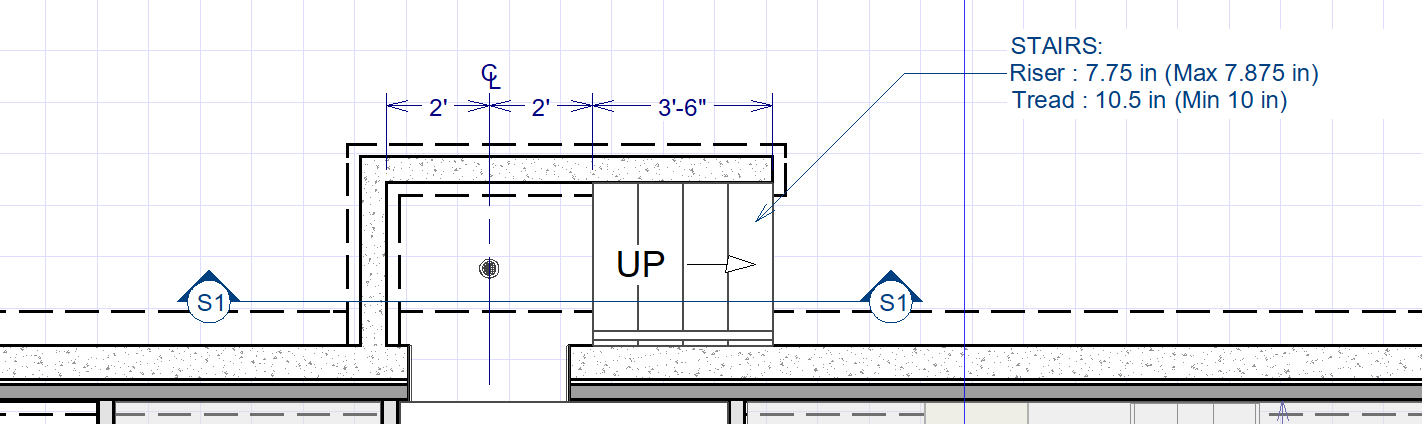Select the leader arrowhead pointing at stairs
Viewport: 1422px width, 424px height.
(x=762, y=213)
